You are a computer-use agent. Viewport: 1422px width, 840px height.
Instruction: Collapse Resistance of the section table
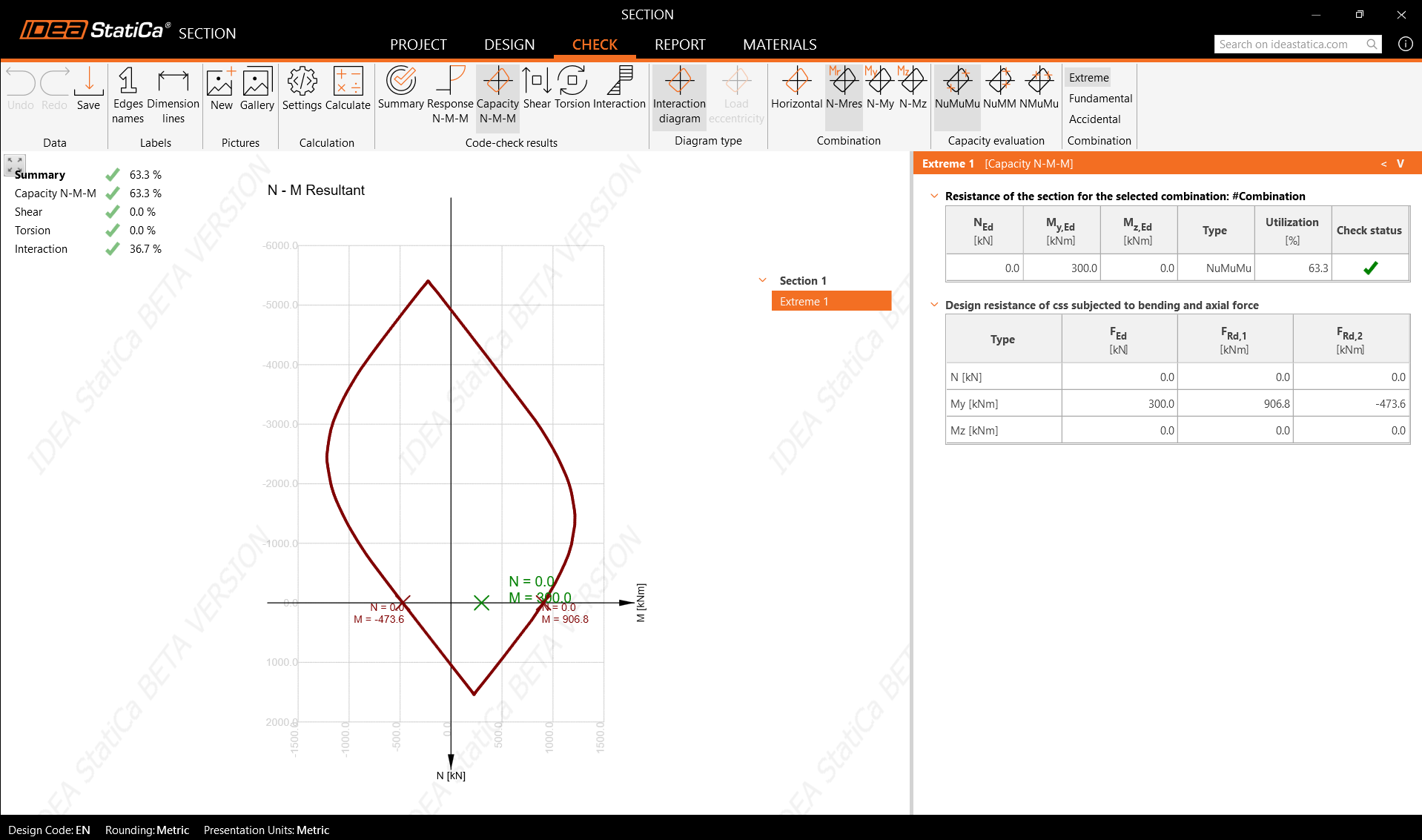(934, 196)
